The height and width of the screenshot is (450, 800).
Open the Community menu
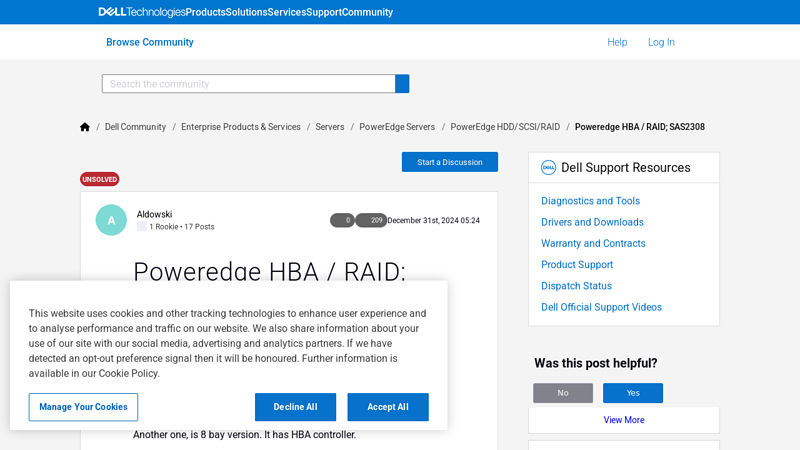367,12
